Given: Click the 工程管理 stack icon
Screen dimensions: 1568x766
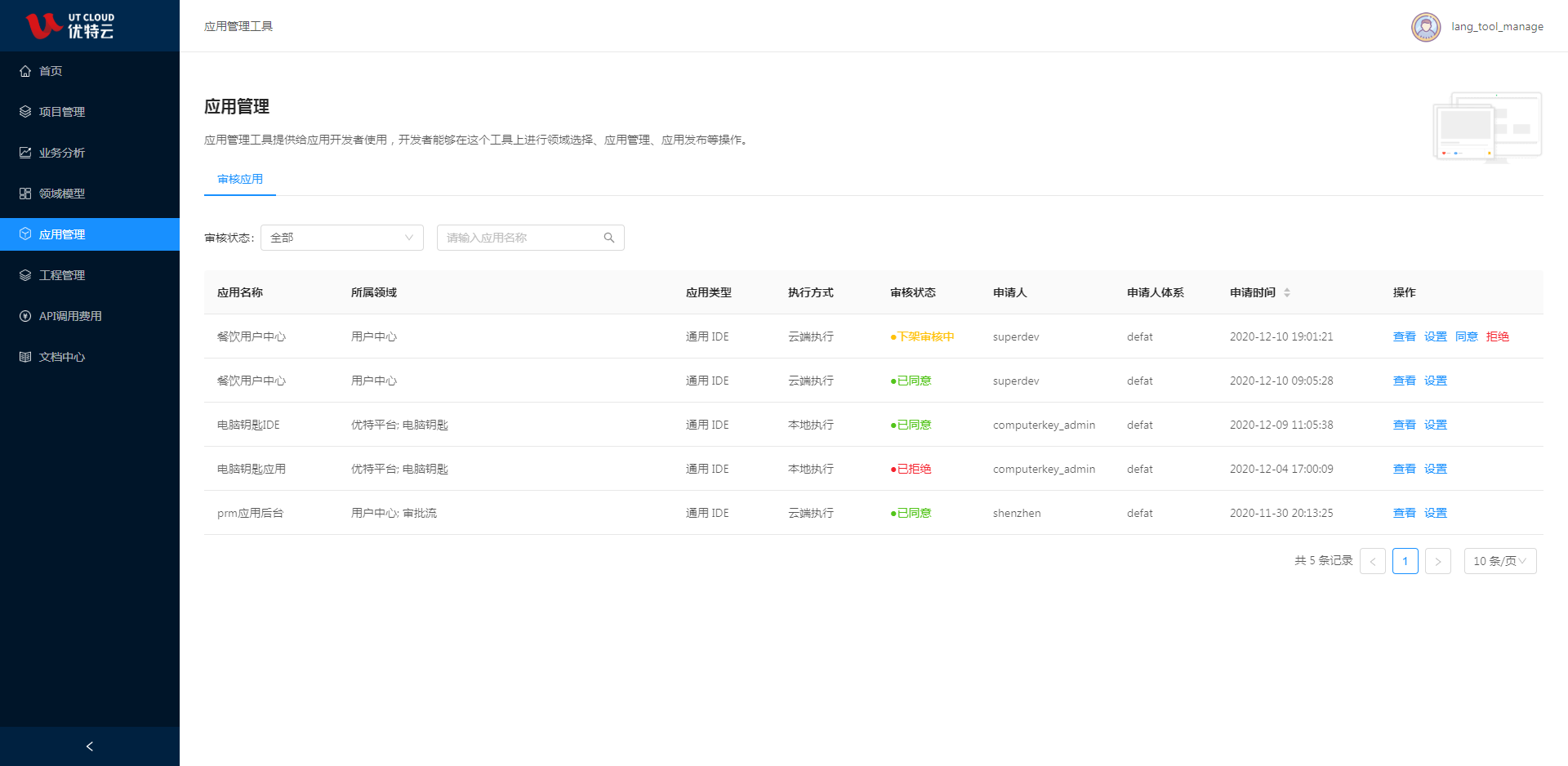Looking at the screenshot, I should [x=25, y=275].
